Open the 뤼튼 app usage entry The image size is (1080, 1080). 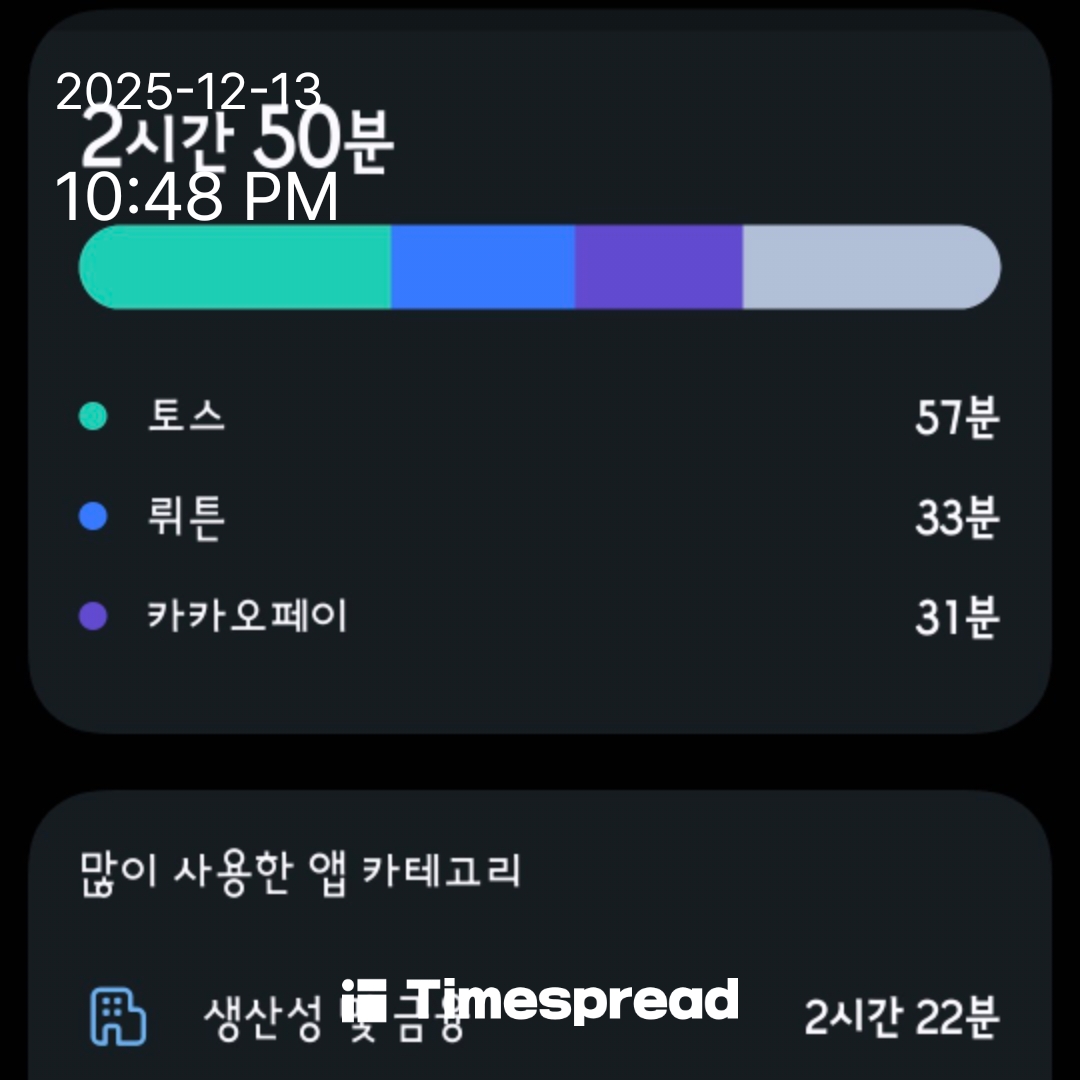[x=186, y=518]
